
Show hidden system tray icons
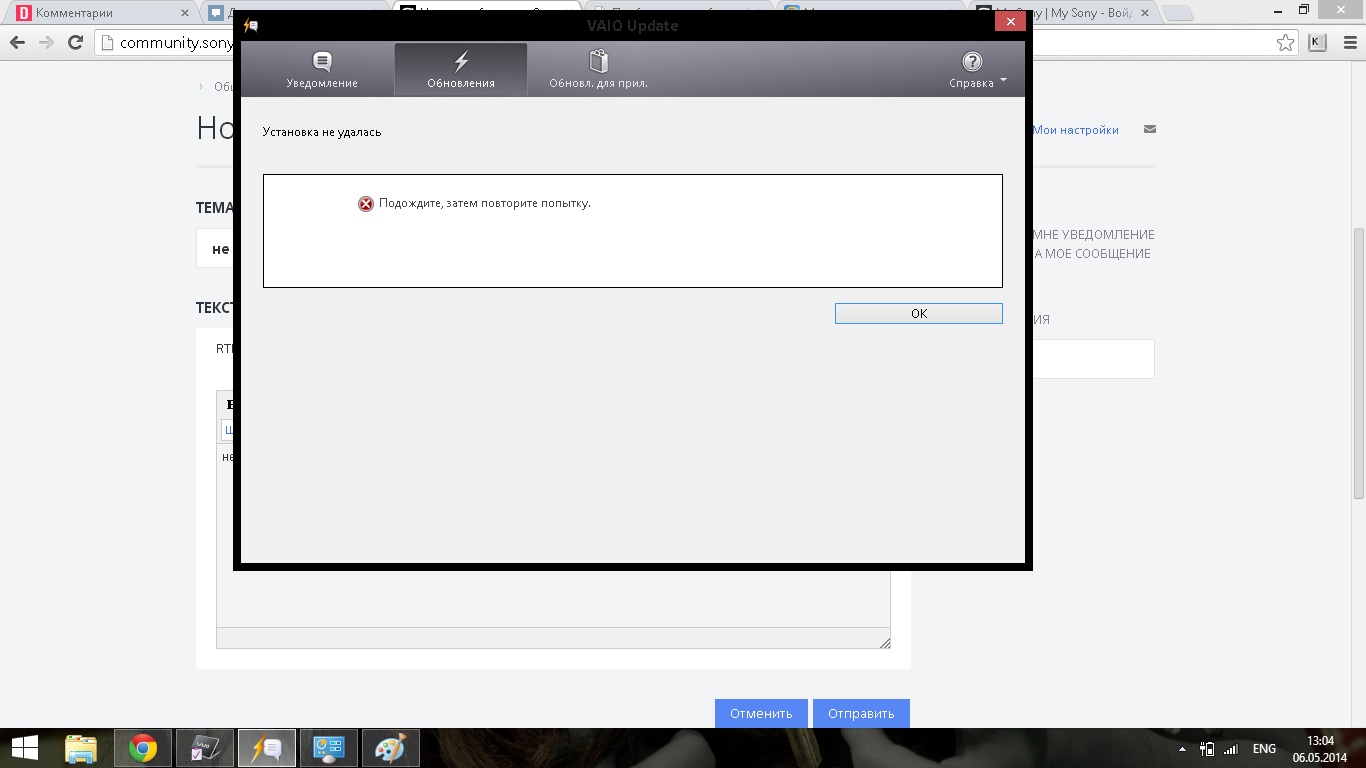pos(1183,749)
